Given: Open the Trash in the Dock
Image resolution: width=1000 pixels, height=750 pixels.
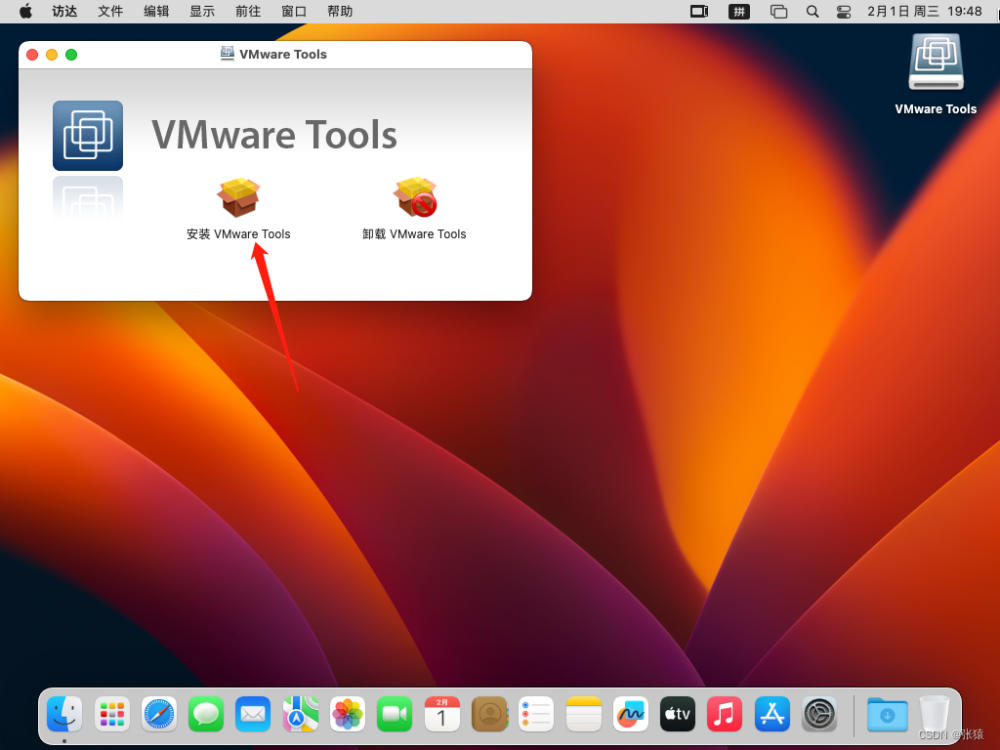Looking at the screenshot, I should point(934,714).
